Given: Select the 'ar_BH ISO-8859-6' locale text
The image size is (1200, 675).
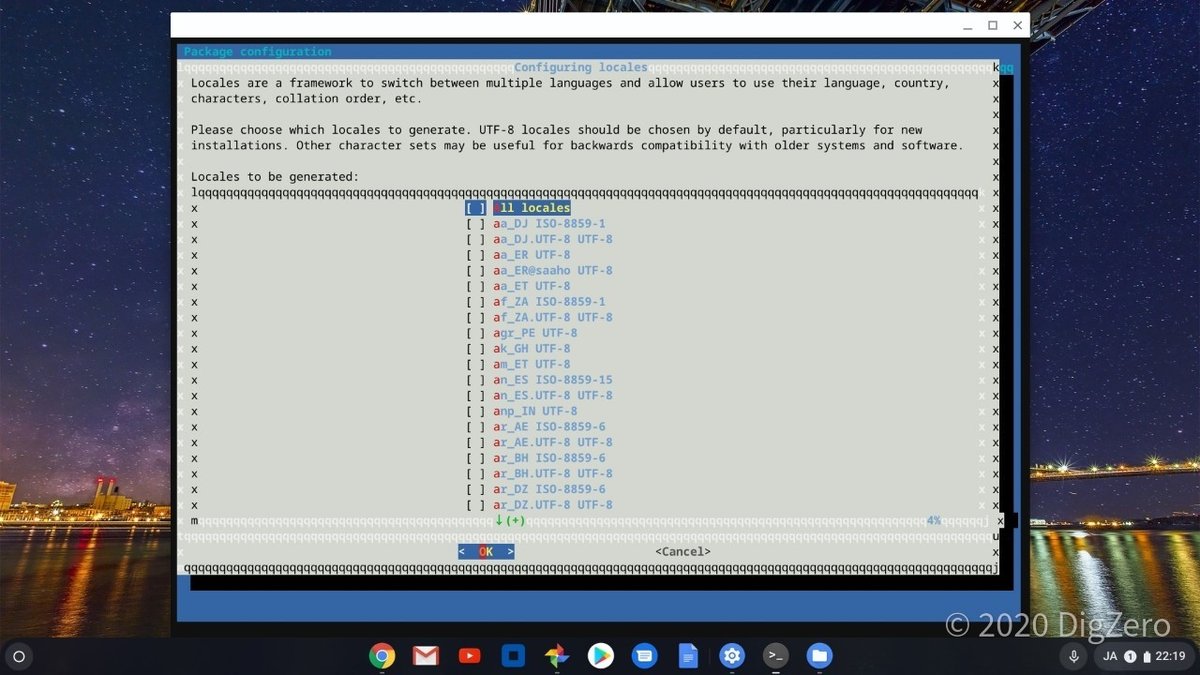Looking at the screenshot, I should [x=549, y=458].
